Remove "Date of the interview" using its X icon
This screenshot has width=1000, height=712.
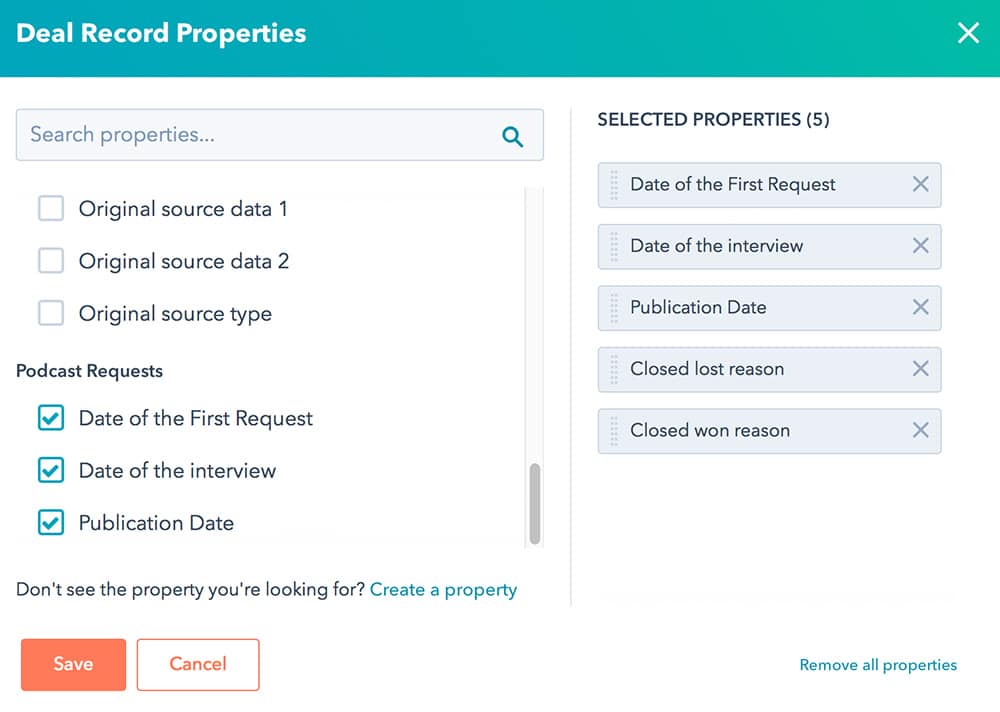(921, 247)
